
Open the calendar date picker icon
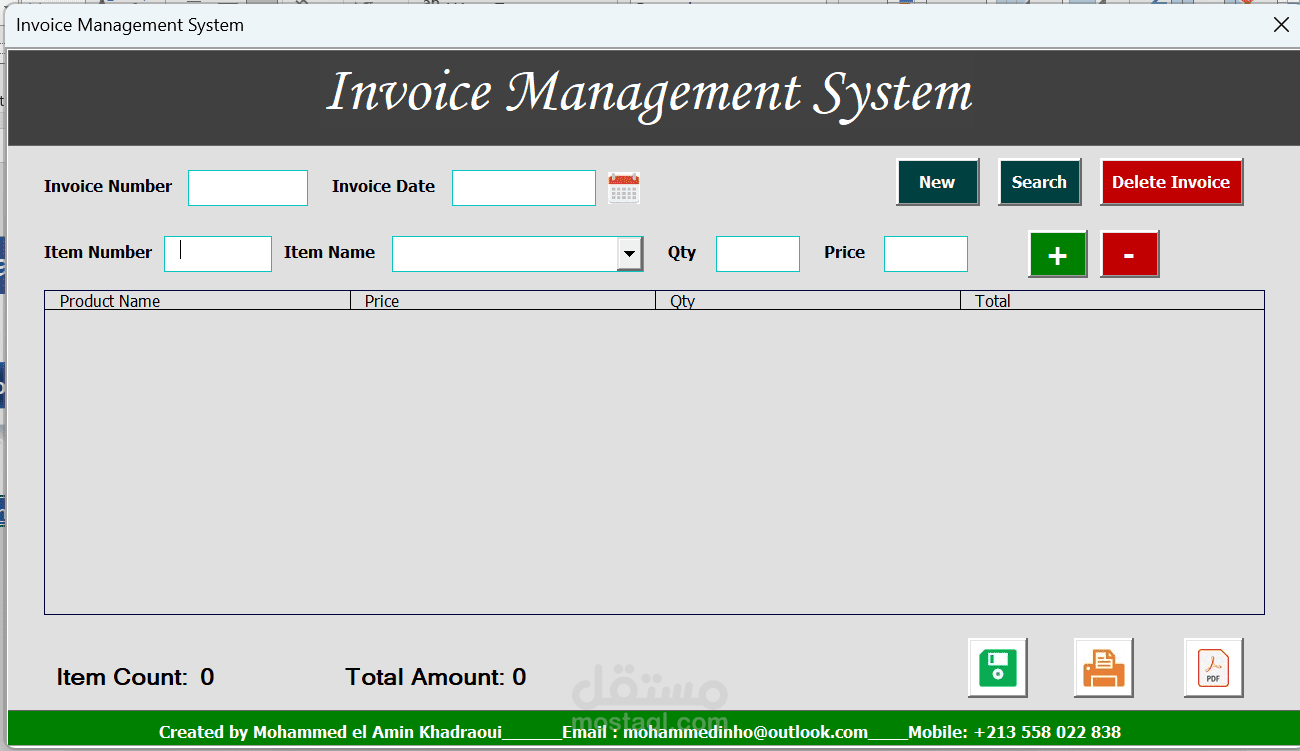[624, 188]
